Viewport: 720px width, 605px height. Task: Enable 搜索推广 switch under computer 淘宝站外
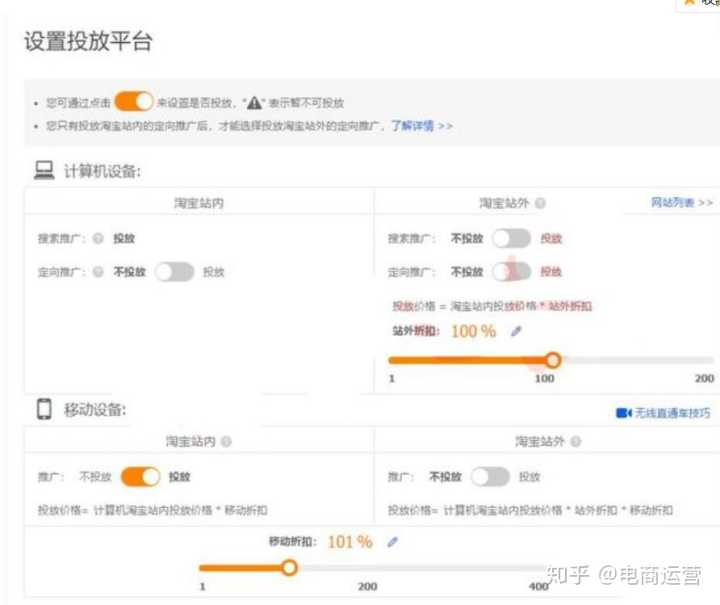[511, 239]
